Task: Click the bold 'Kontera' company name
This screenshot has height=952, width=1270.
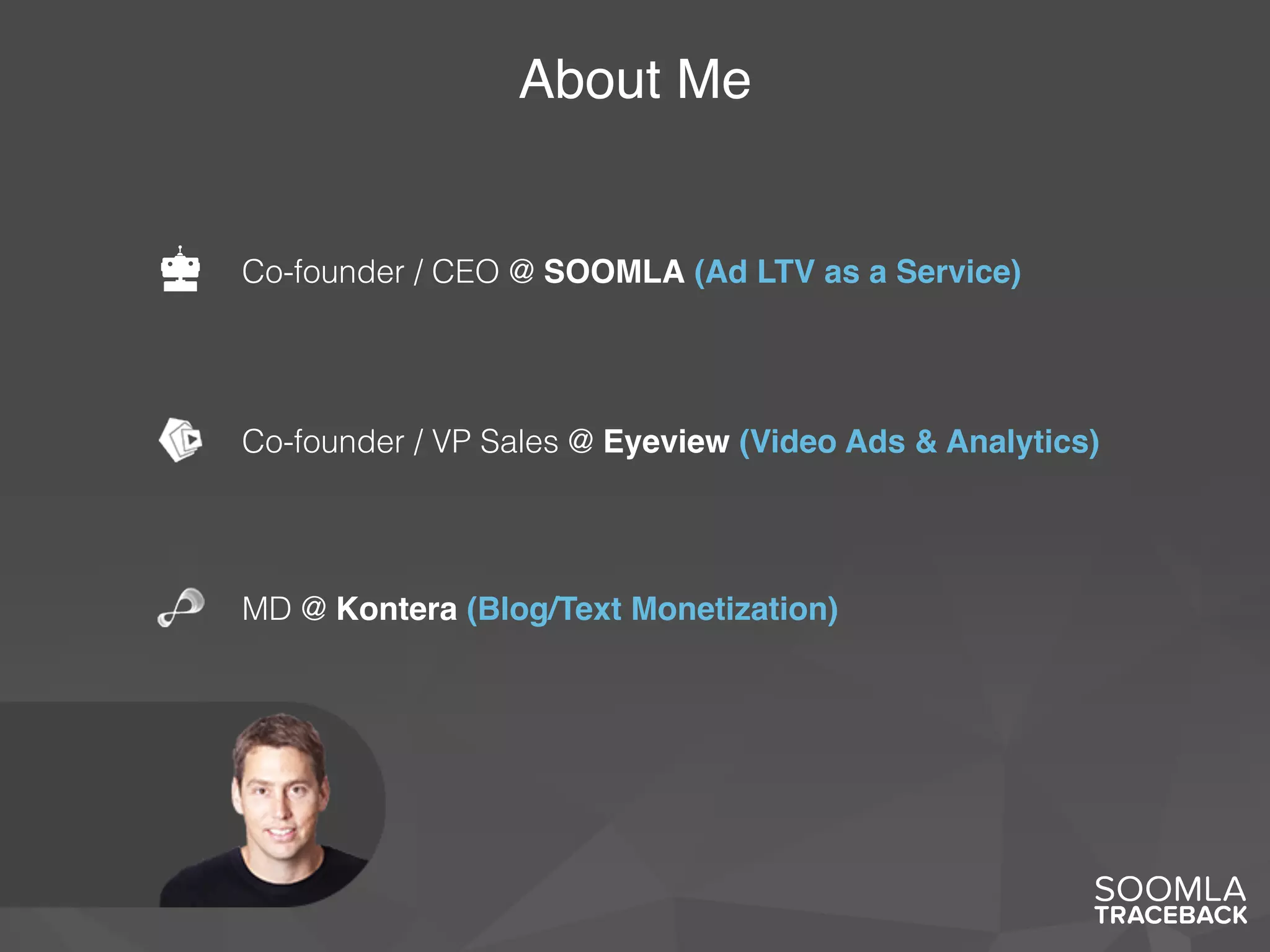Action: coord(396,609)
